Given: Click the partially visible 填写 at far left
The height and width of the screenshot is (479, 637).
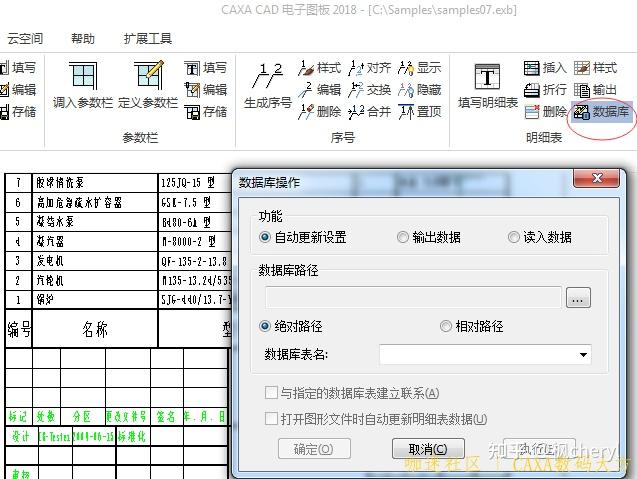Looking at the screenshot, I should (x=18, y=67).
